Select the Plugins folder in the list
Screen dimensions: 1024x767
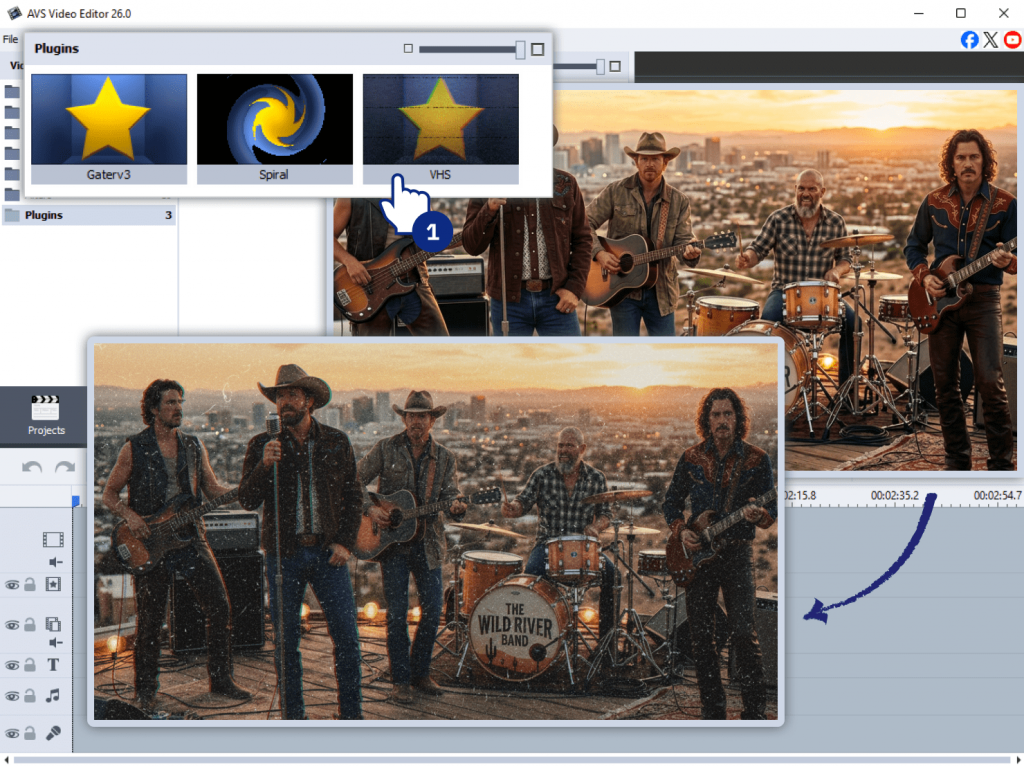tap(44, 215)
